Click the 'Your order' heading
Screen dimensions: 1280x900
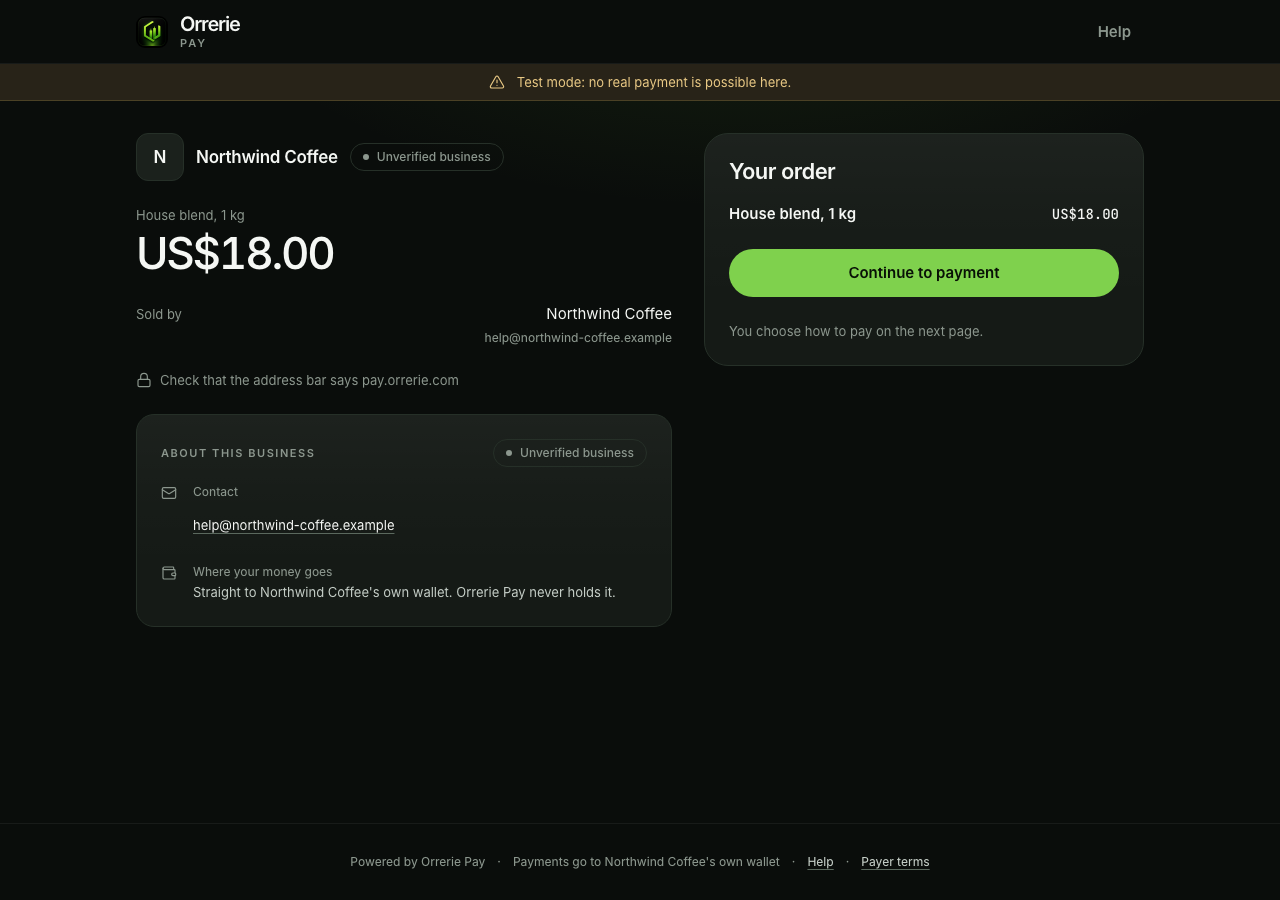coord(782,171)
